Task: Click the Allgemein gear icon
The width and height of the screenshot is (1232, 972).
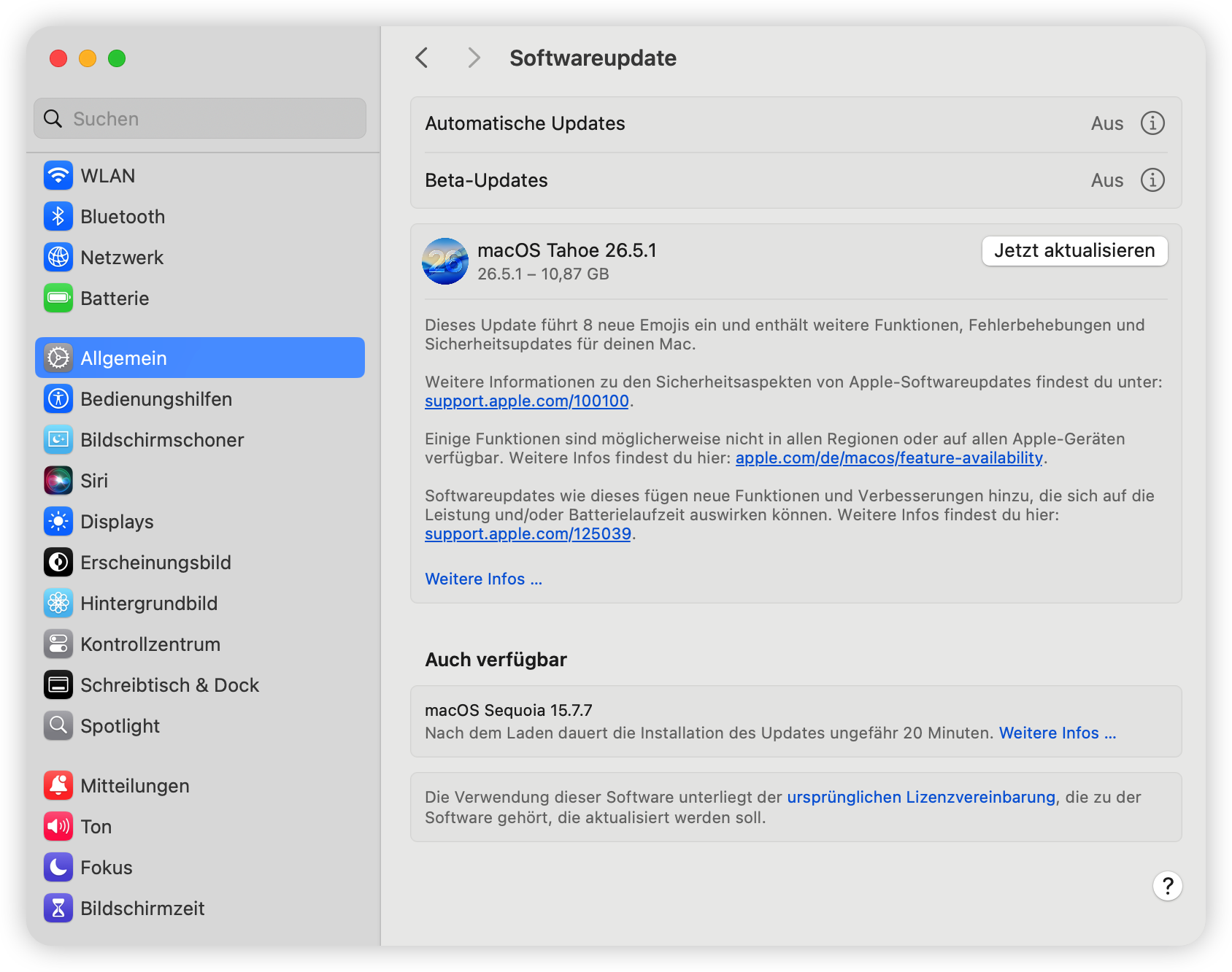Action: (58, 358)
